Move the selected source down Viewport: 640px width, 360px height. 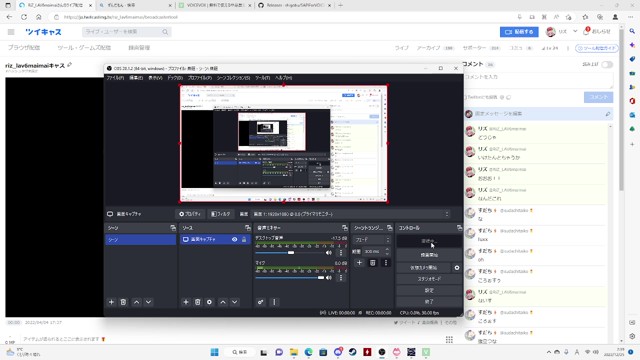[x=235, y=302]
